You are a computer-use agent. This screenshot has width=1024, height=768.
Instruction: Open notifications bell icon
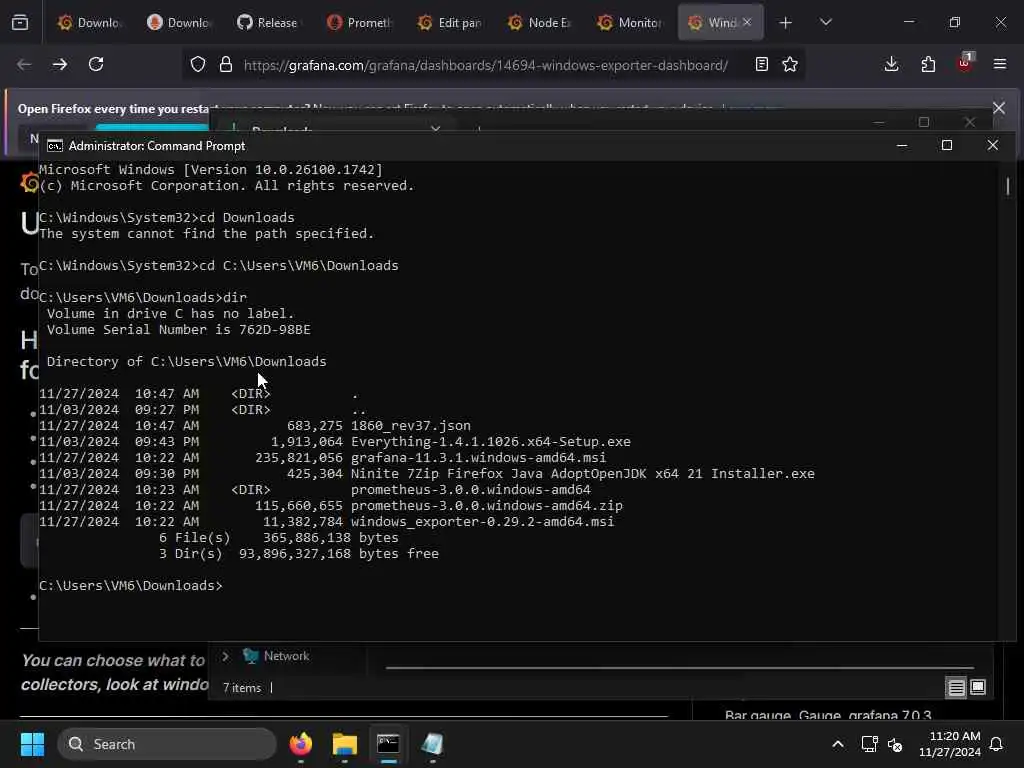pyautogui.click(x=997, y=744)
